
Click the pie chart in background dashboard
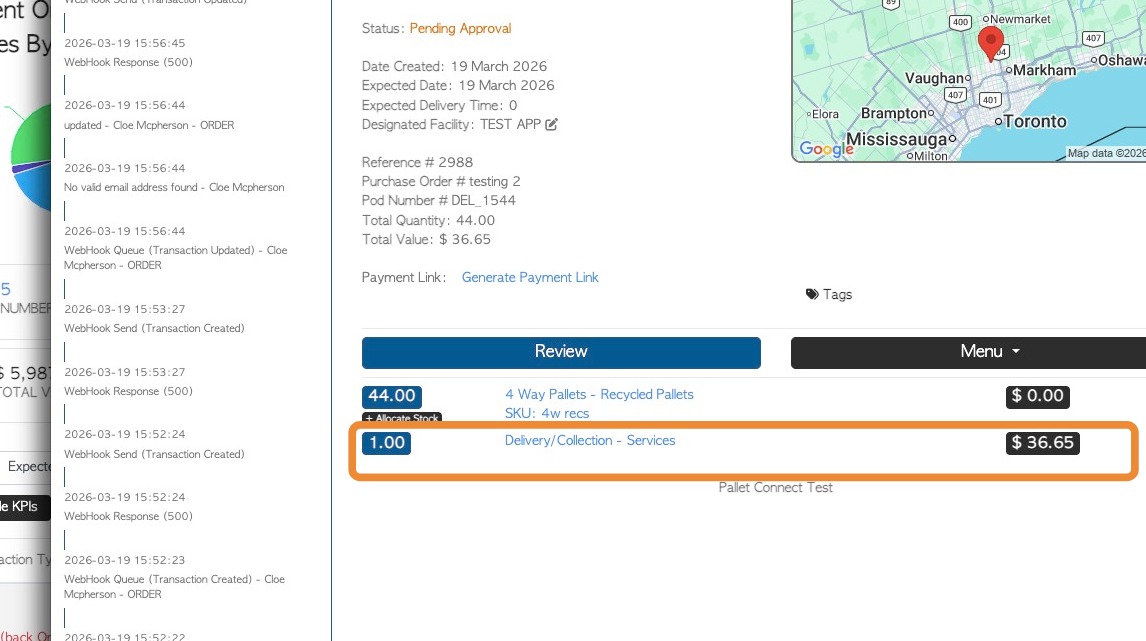29,157
